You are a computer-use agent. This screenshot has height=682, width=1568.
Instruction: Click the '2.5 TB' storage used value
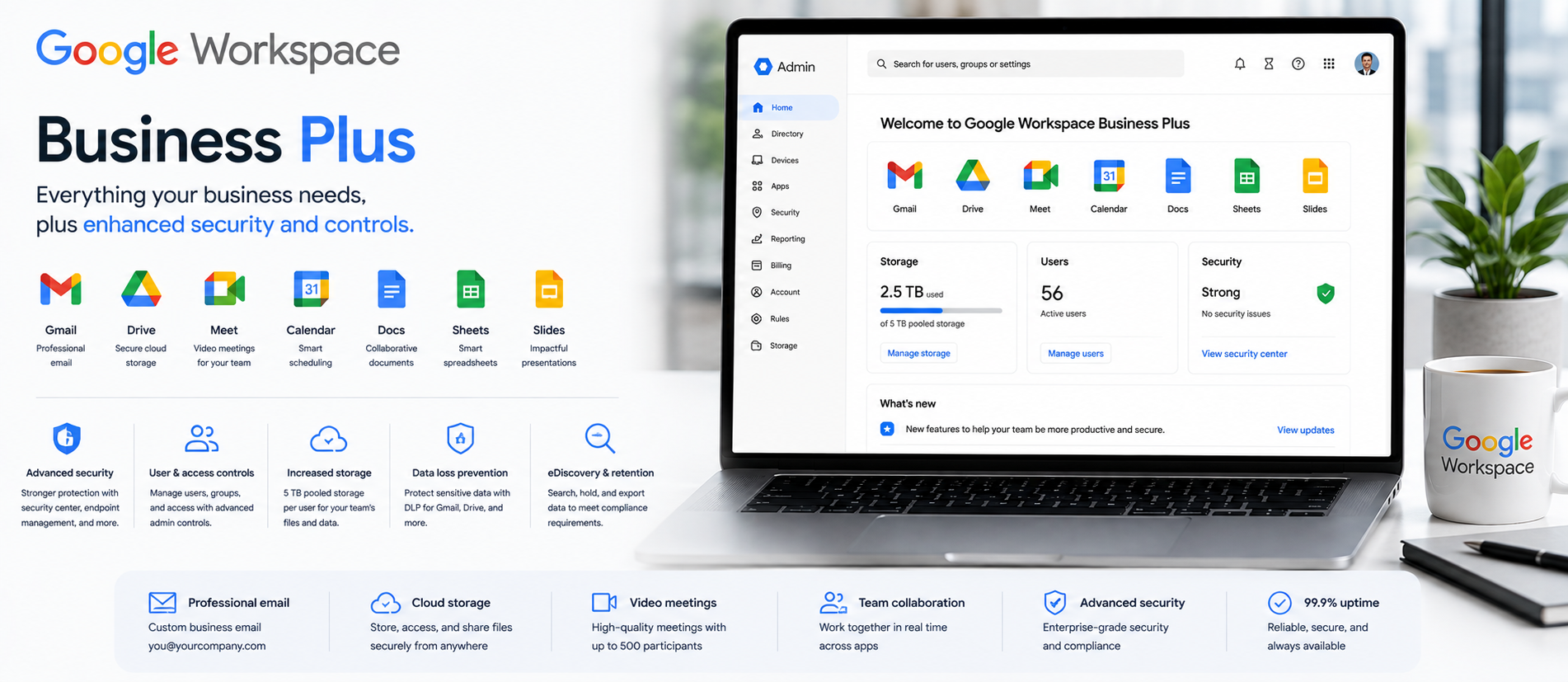click(902, 292)
